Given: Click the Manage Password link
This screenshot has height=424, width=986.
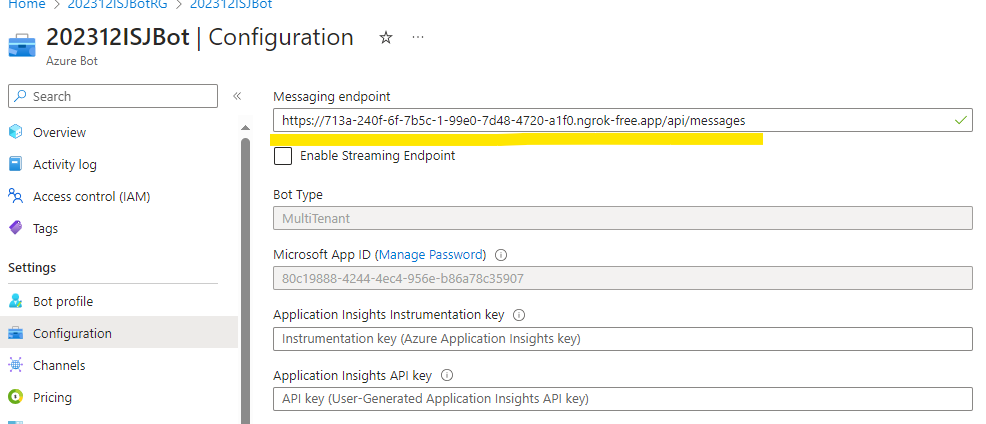Looking at the screenshot, I should click(x=431, y=254).
